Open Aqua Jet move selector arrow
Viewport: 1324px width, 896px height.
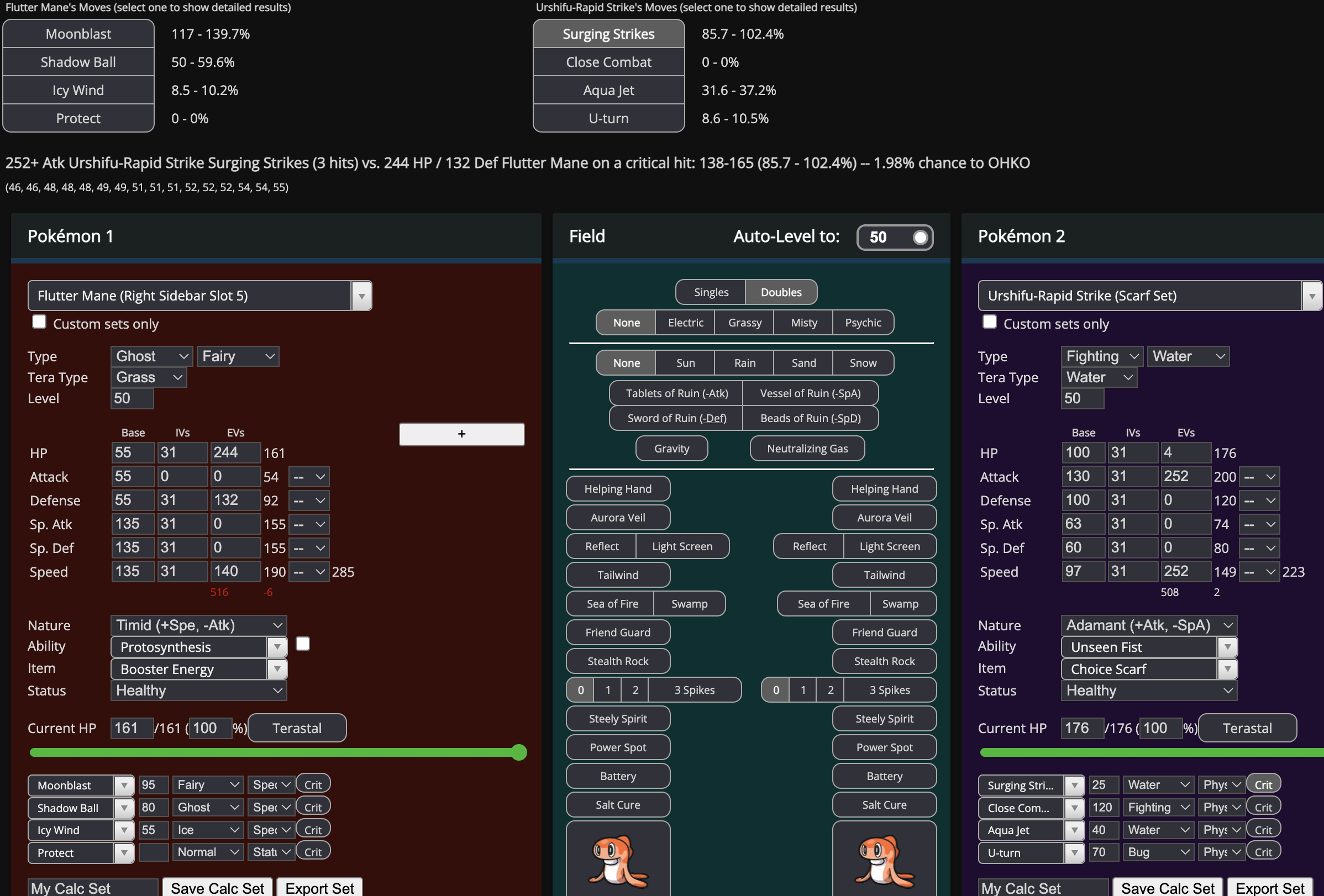click(x=1074, y=830)
